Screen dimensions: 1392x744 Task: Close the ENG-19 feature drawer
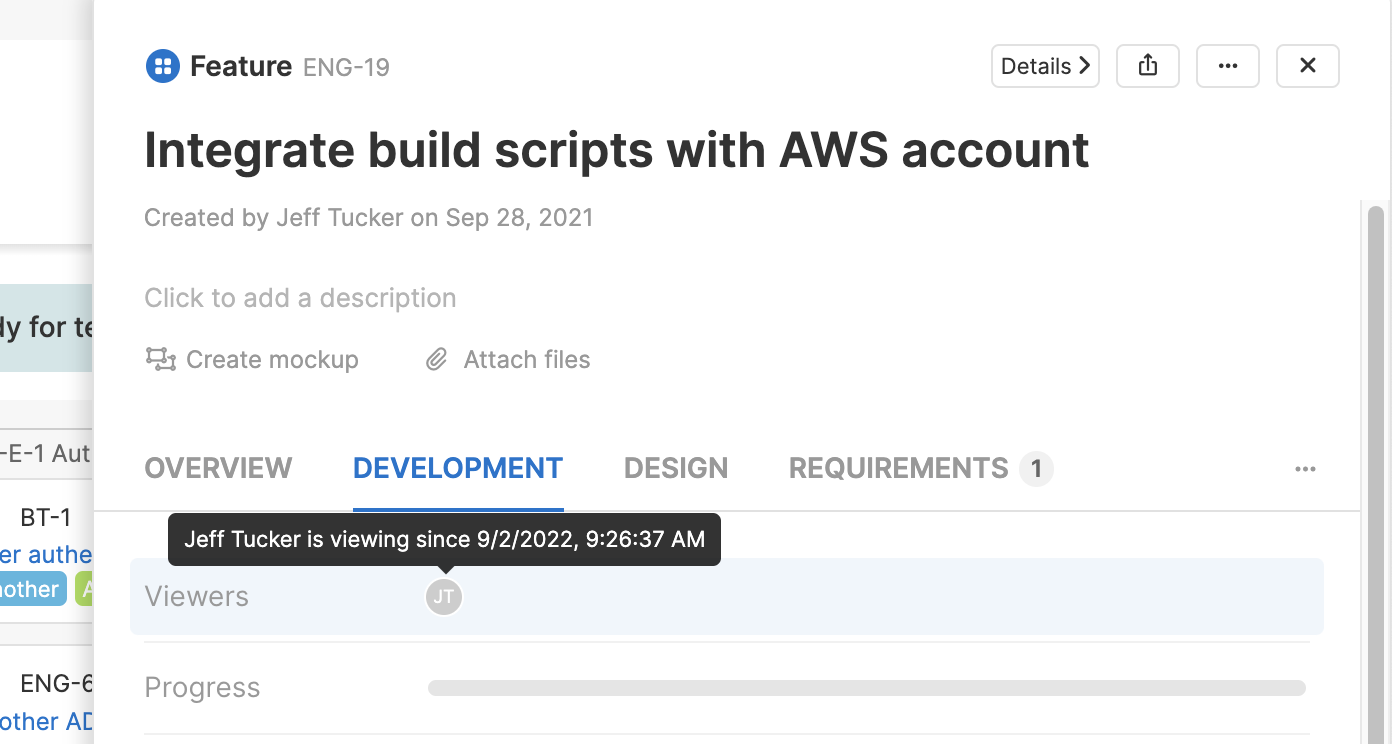[x=1307, y=66]
